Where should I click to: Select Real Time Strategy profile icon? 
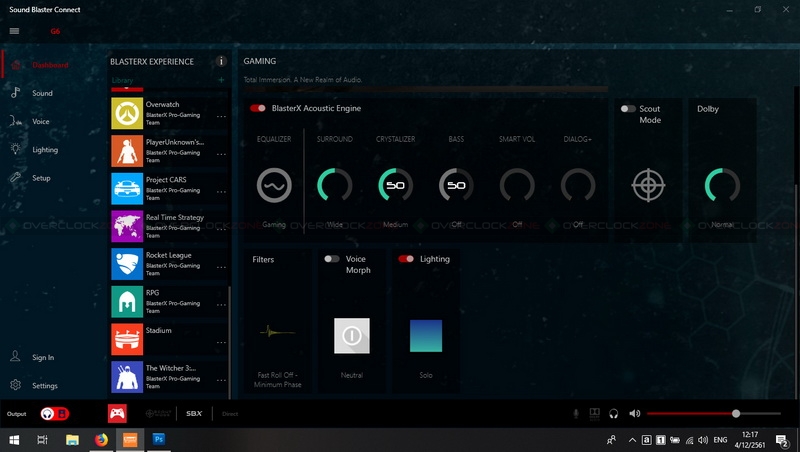(127, 227)
